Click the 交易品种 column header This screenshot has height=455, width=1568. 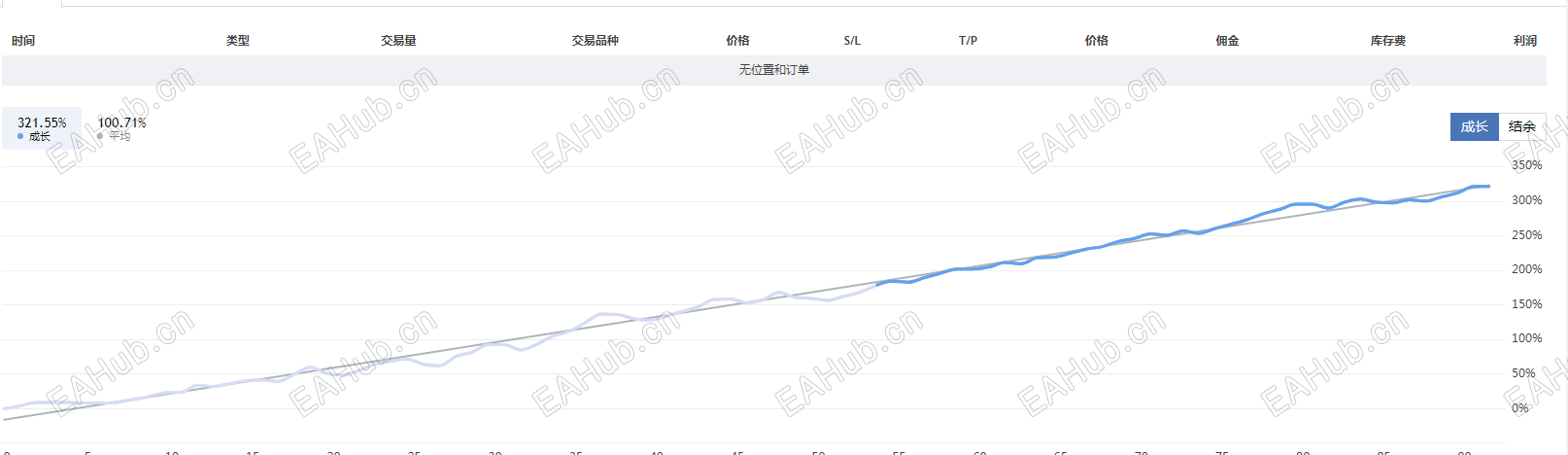(595, 41)
